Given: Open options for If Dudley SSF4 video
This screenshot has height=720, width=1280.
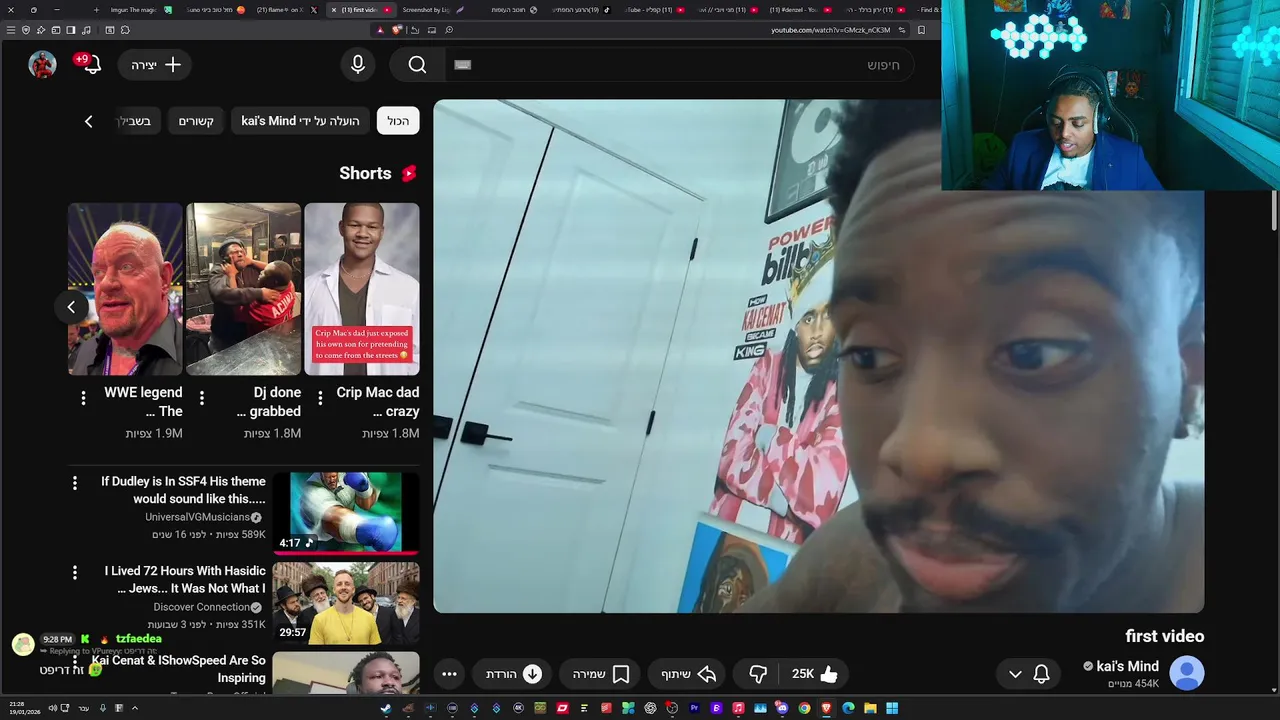Looking at the screenshot, I should coord(74,483).
